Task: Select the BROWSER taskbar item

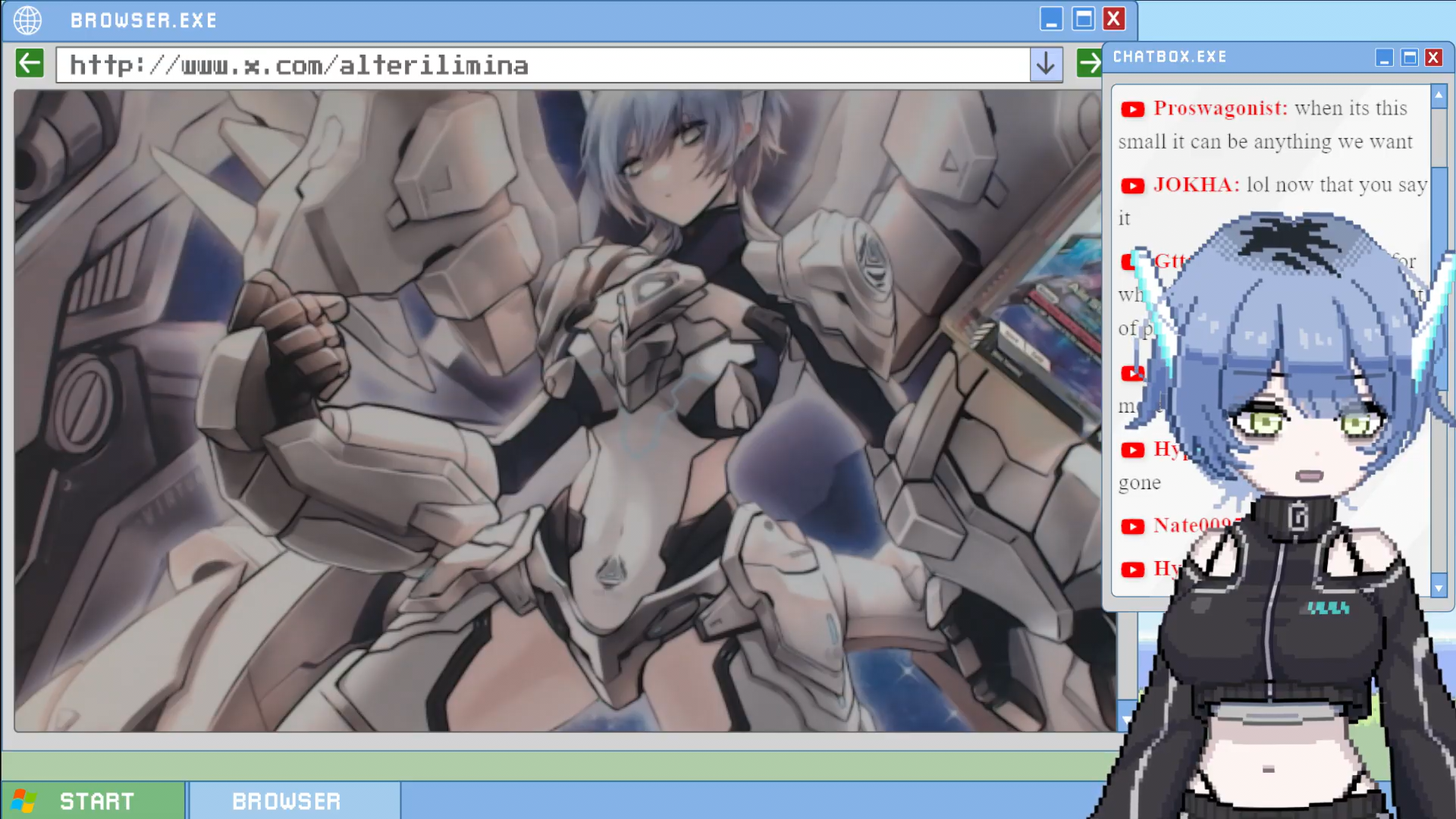Action: [294, 801]
